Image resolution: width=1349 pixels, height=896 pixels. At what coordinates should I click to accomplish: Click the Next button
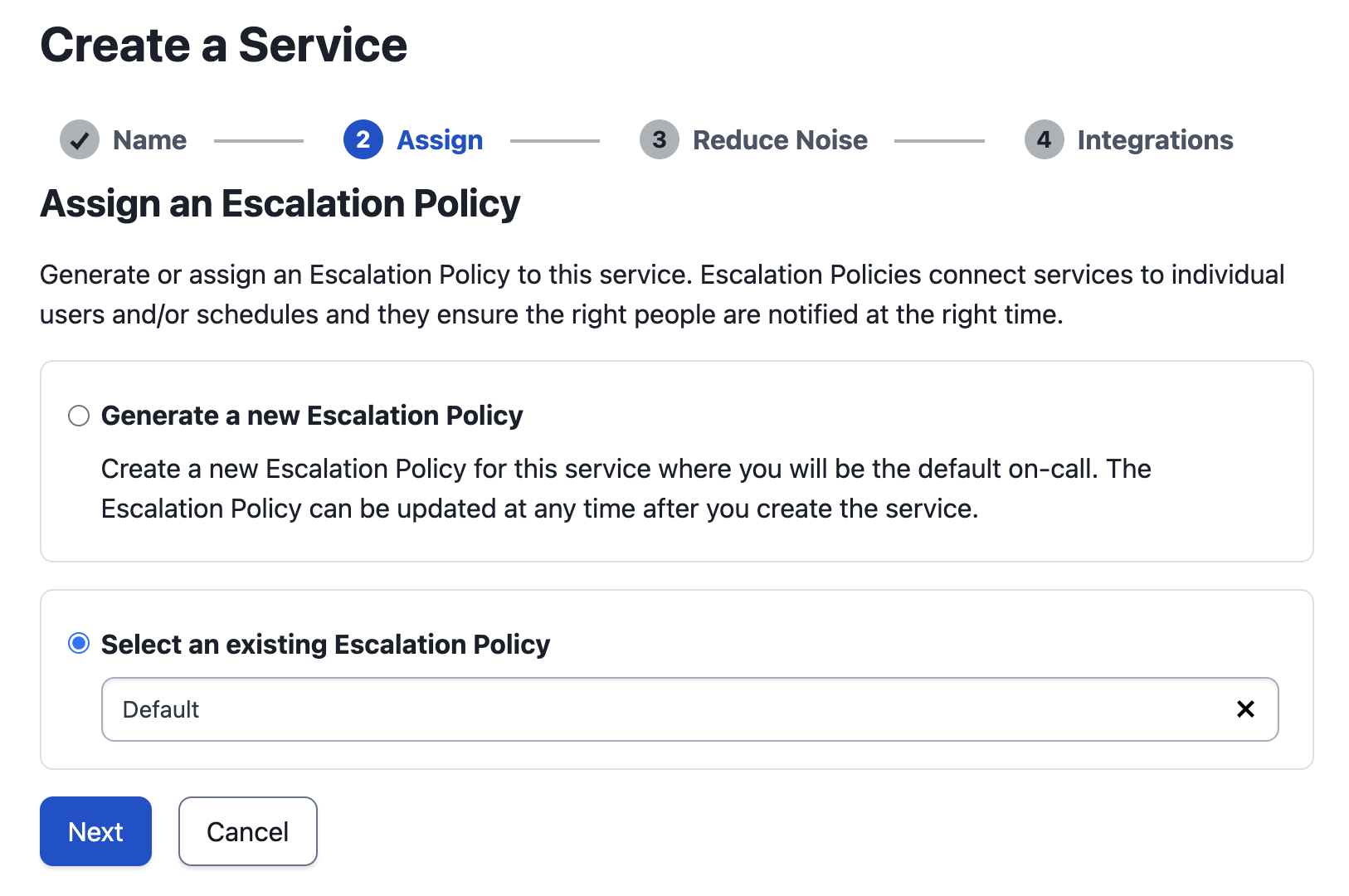click(95, 831)
